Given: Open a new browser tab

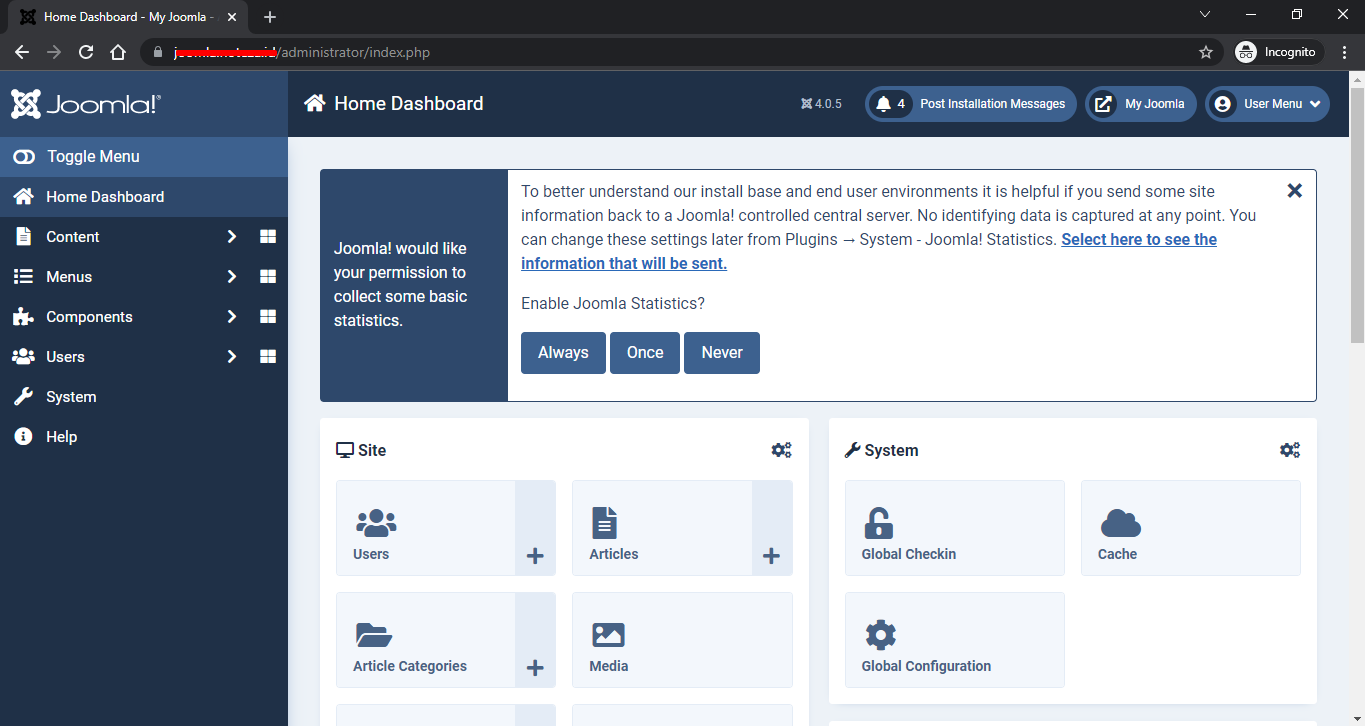Looking at the screenshot, I should 269,17.
